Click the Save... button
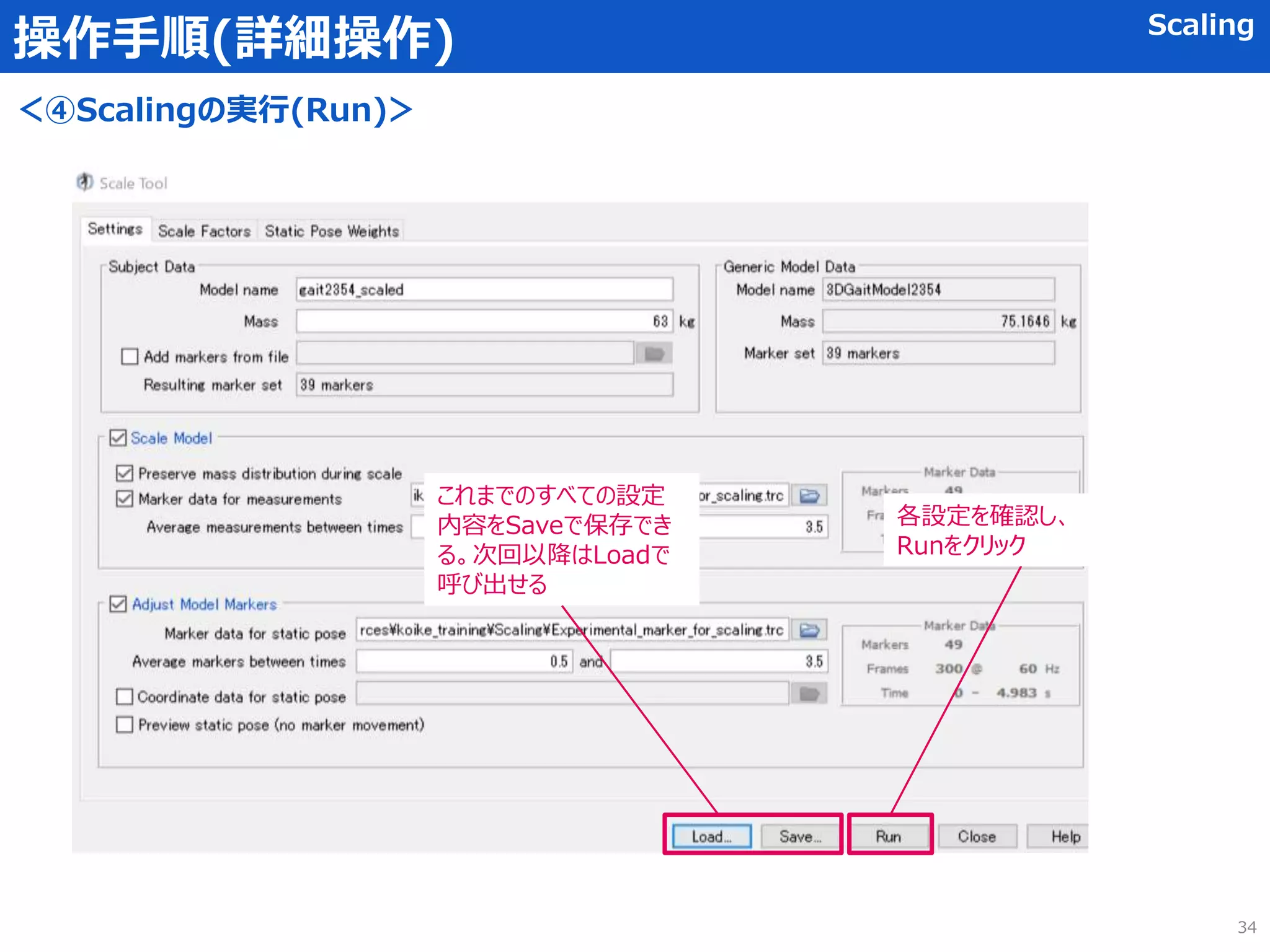 click(x=800, y=837)
